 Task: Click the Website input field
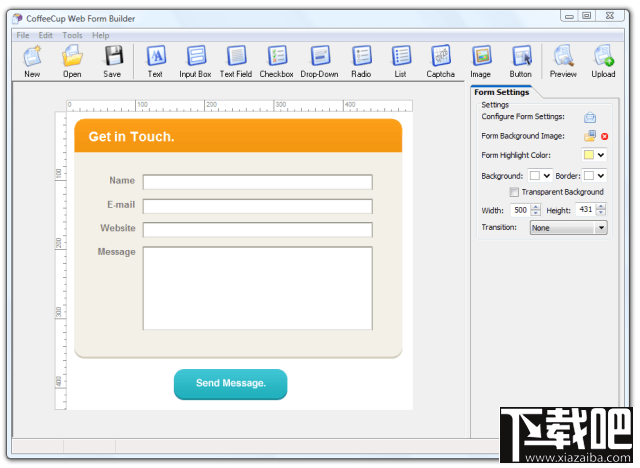[258, 230]
